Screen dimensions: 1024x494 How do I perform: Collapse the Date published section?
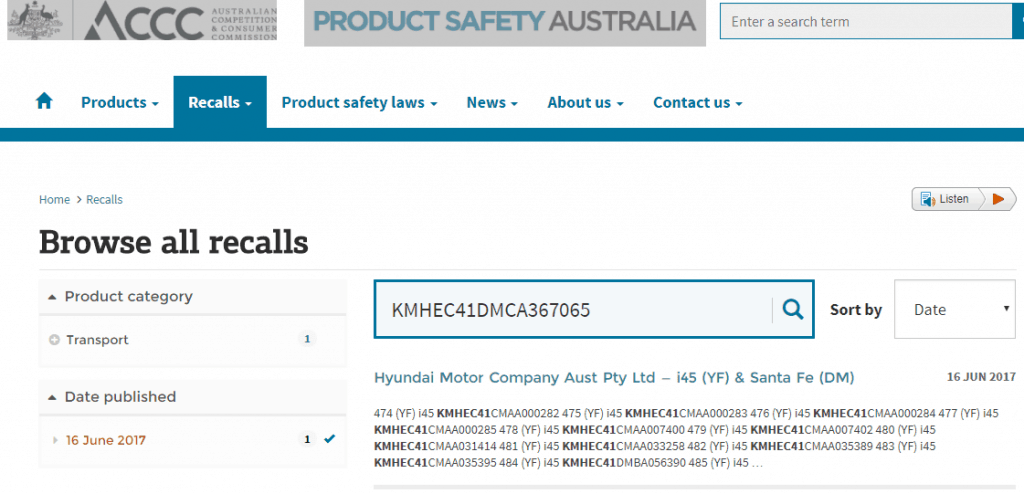(193, 397)
